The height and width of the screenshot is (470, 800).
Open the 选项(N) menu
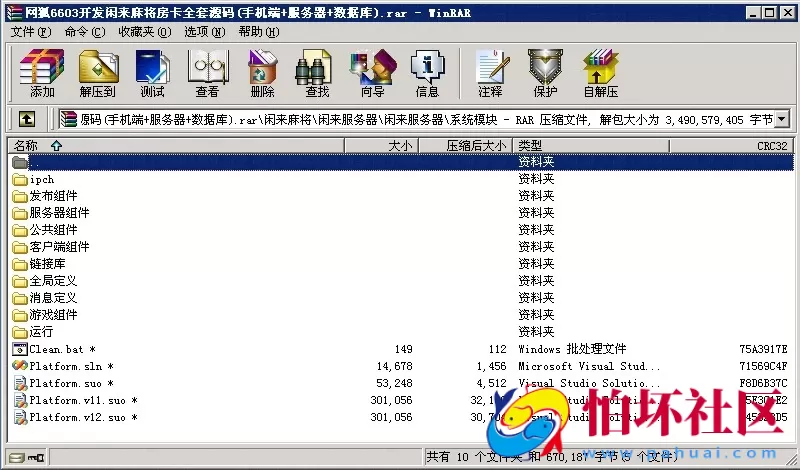(x=205, y=32)
